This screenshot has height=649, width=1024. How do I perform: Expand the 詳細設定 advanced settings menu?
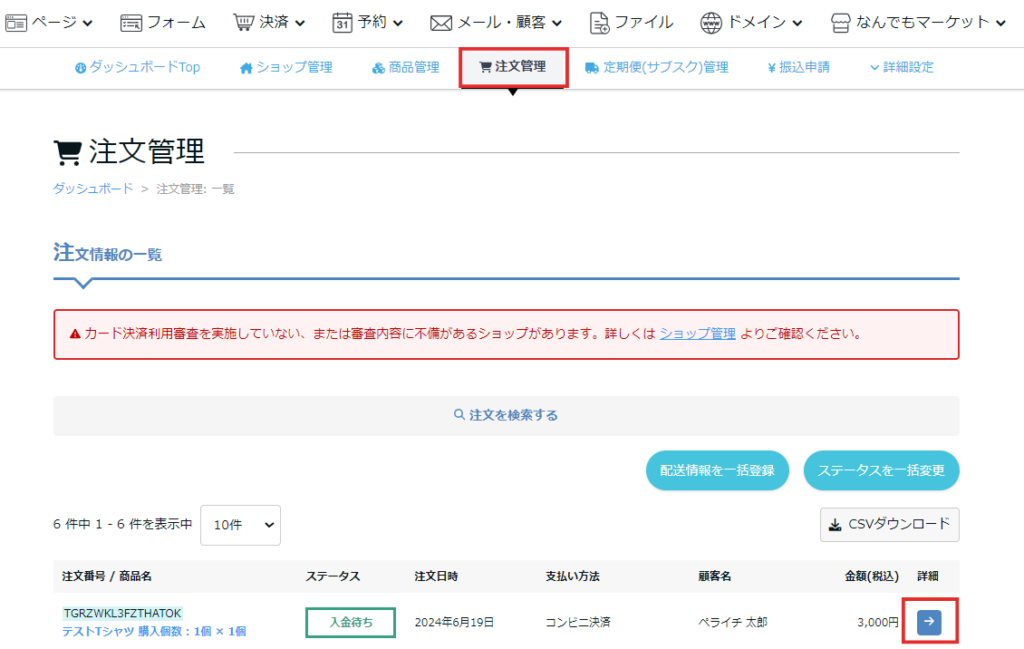pyautogui.click(x=901, y=67)
